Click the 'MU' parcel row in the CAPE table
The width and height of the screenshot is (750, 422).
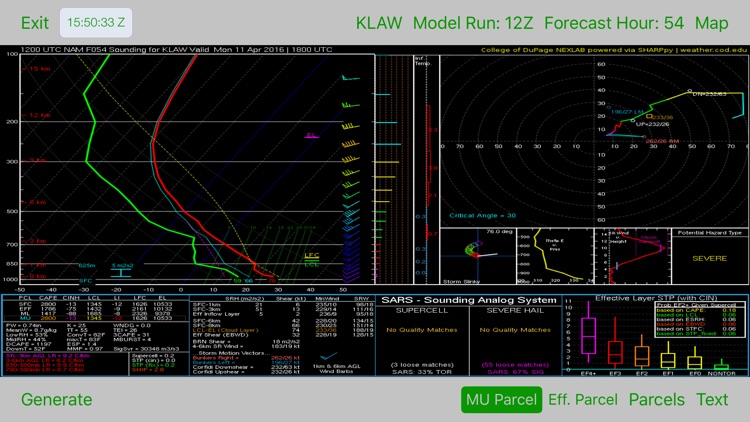tap(96, 318)
